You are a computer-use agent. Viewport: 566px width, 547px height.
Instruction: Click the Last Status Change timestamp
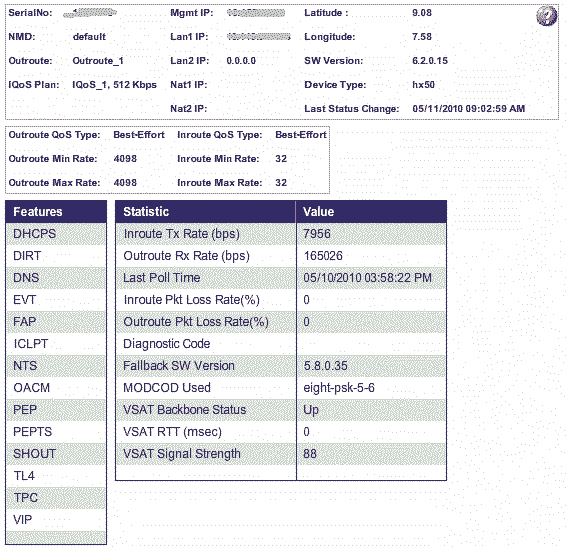pos(469,109)
